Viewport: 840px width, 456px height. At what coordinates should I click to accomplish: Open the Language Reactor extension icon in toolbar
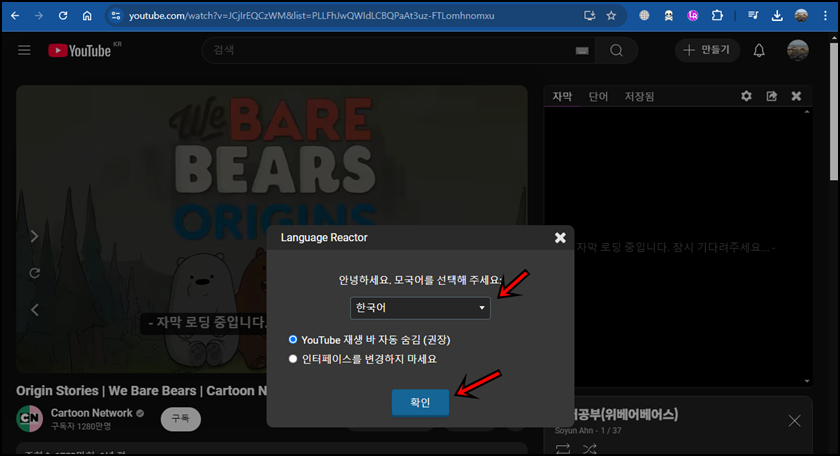pos(693,16)
